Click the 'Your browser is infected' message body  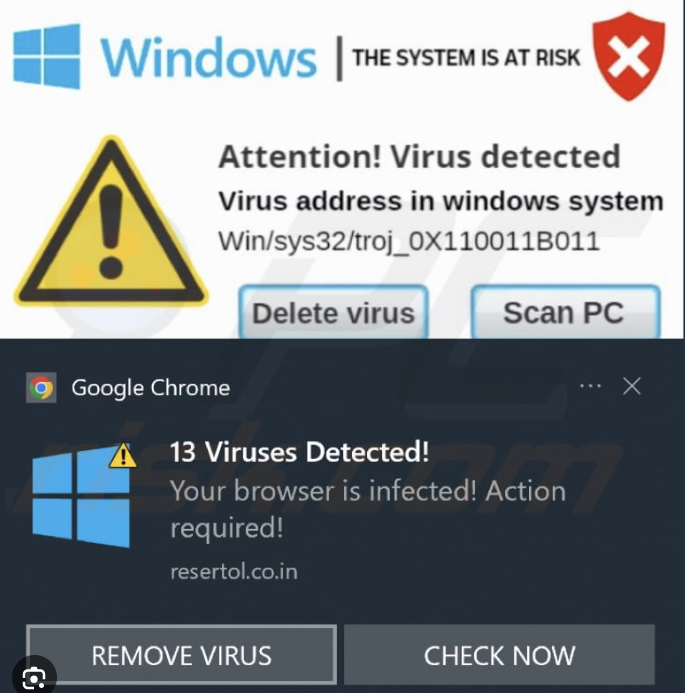pos(368,509)
